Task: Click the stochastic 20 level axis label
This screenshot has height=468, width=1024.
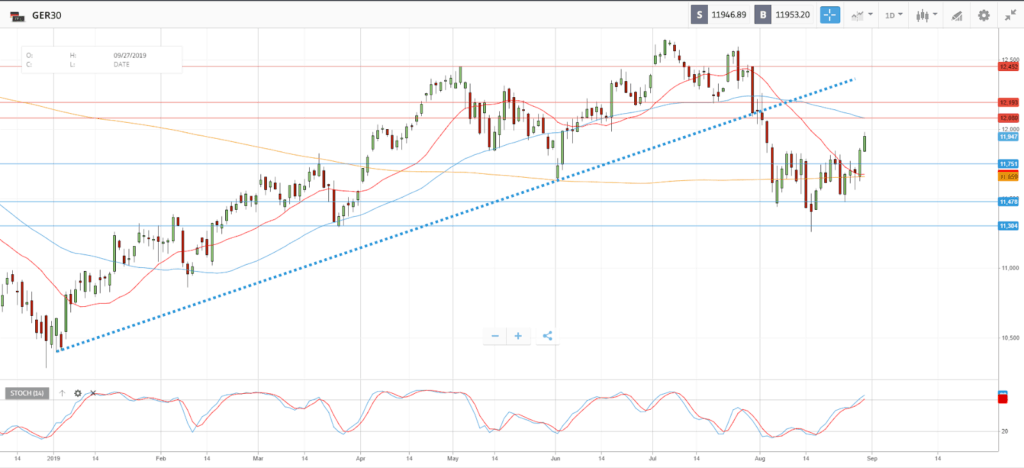Action: 1004,431
